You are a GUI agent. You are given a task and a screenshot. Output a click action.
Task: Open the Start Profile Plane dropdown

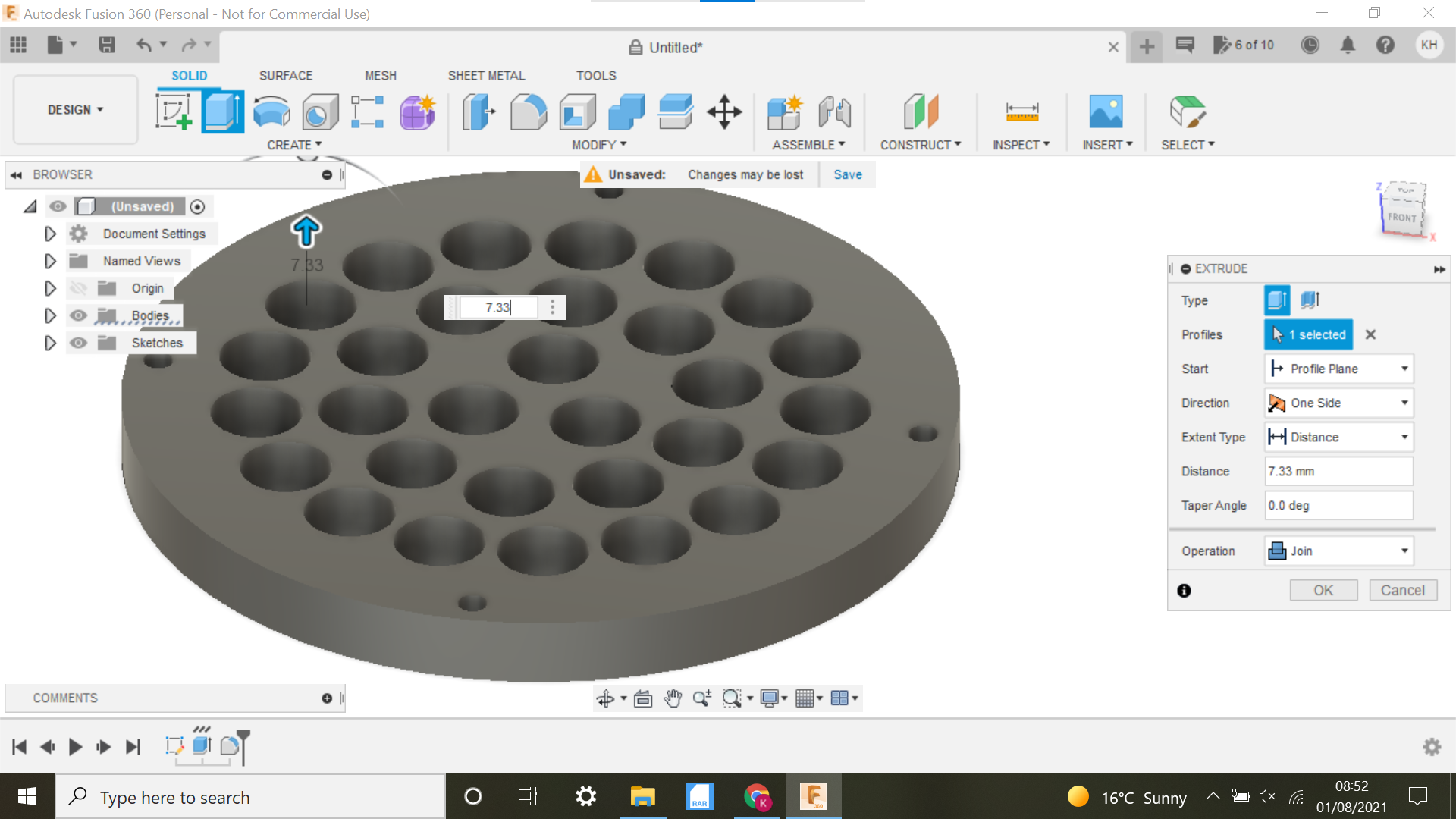[x=1339, y=369]
